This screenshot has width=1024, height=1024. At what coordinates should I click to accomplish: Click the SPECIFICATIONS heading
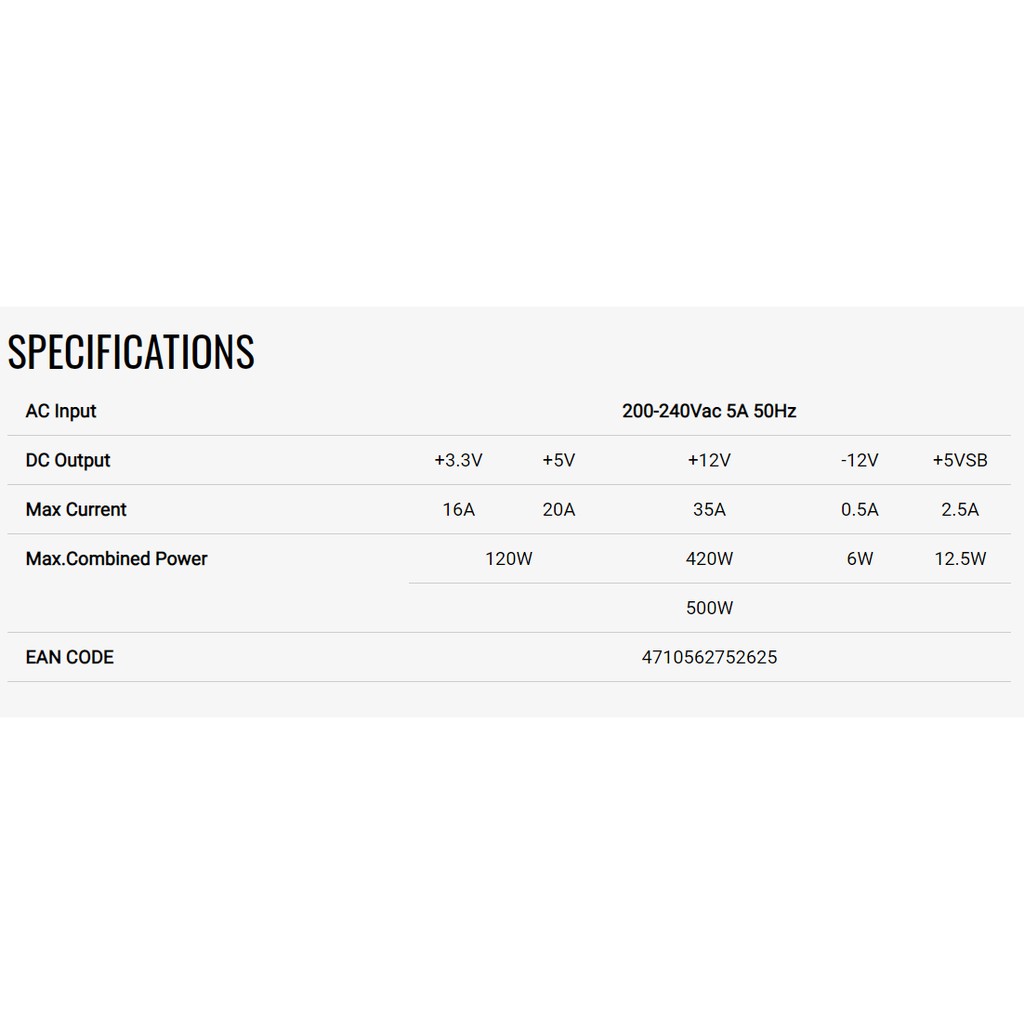pos(131,352)
